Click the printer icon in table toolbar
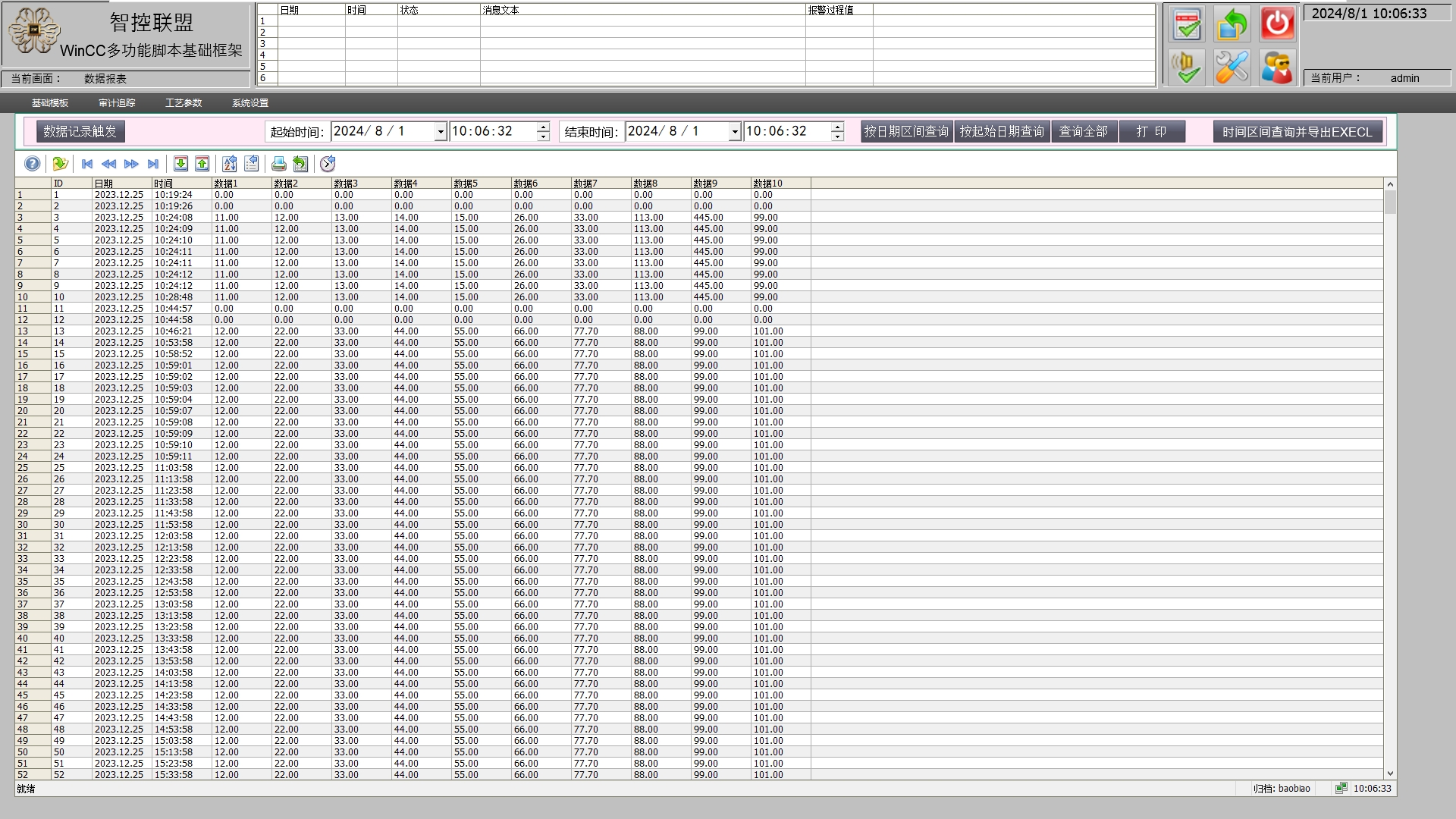Image resolution: width=1456 pixels, height=819 pixels. [278, 164]
